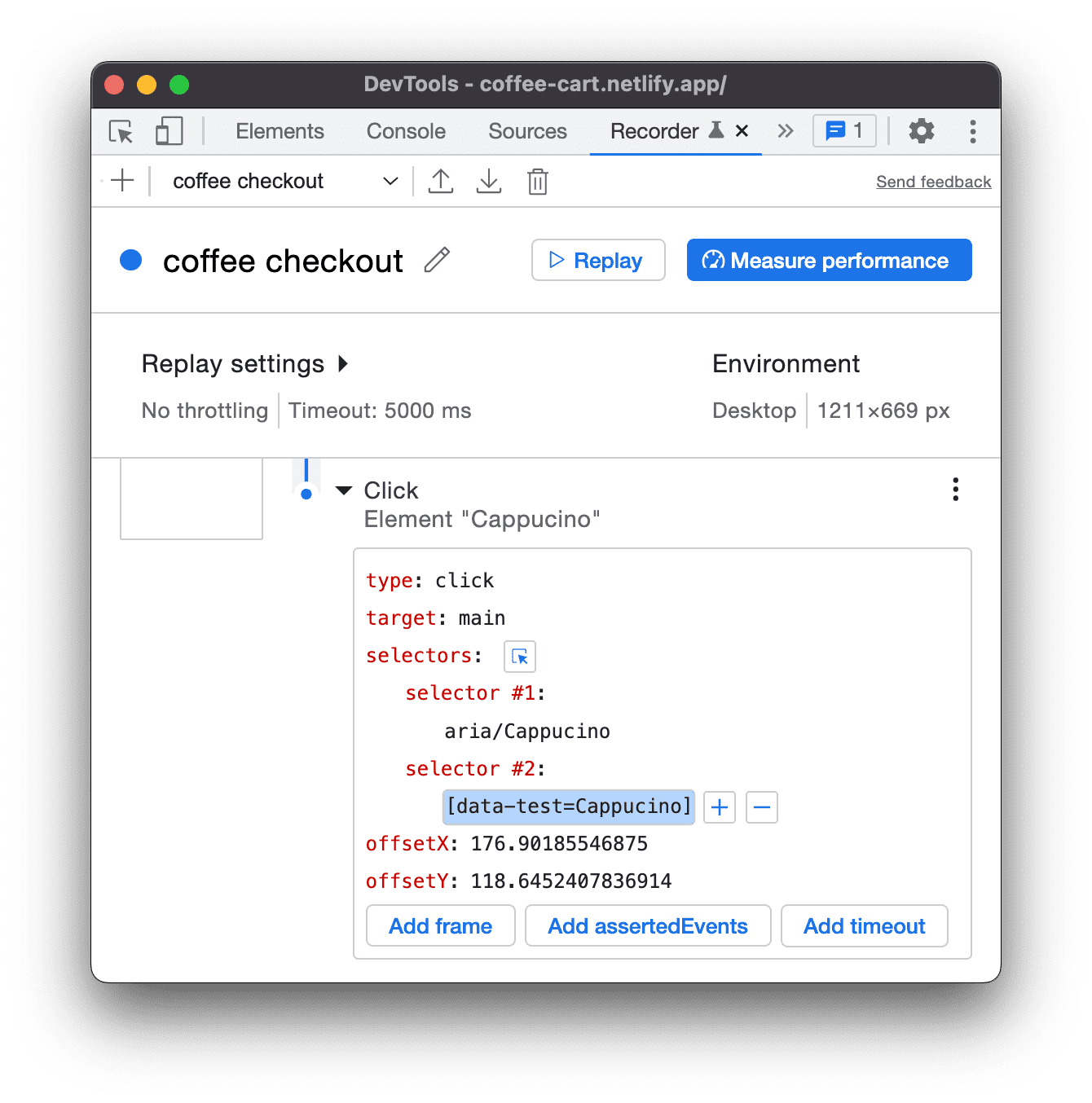Open the coffee checkout recording dropdown
Screen dimensions: 1092x1103
pyautogui.click(x=390, y=181)
